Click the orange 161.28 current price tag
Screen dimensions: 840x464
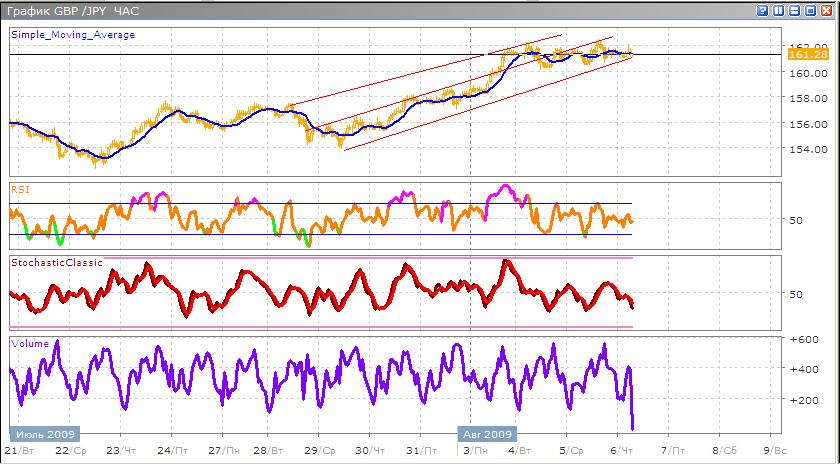tap(805, 55)
